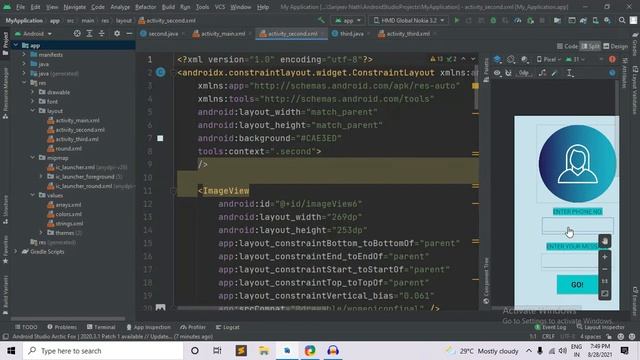This screenshot has height=360, width=640.
Task: Click the Make Project hammer icon
Action: pos(322,20)
